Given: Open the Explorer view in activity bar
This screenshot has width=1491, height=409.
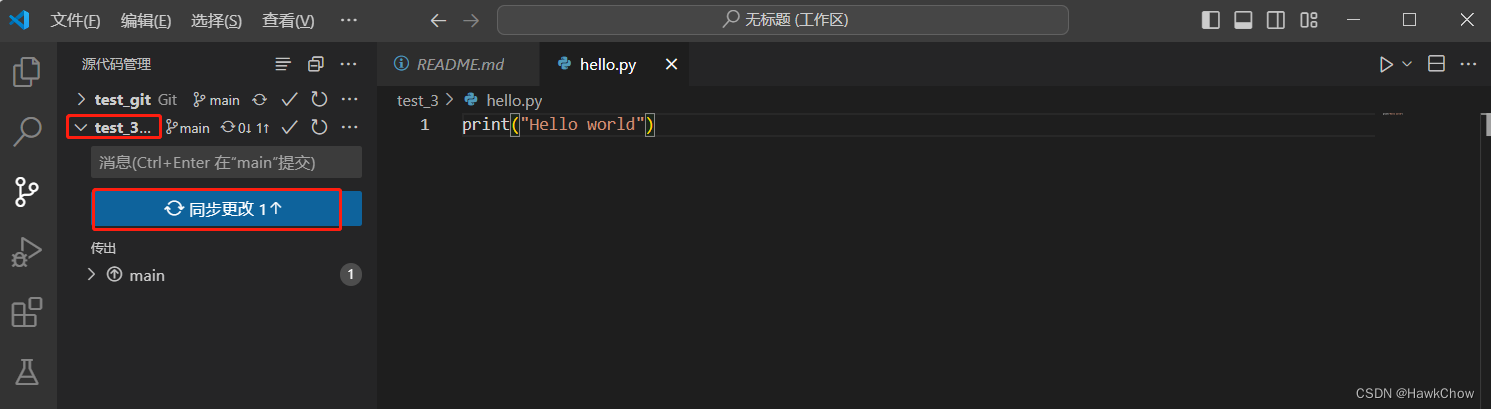Looking at the screenshot, I should 27,72.
